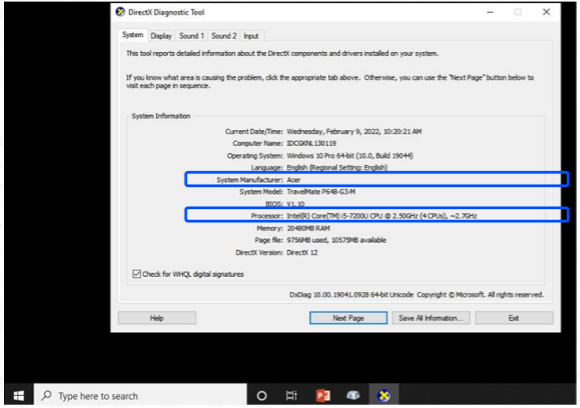Image resolution: width=580 pixels, height=408 pixels.
Task: Click Computer Name value IDCGKNL130119
Action: tap(311, 144)
